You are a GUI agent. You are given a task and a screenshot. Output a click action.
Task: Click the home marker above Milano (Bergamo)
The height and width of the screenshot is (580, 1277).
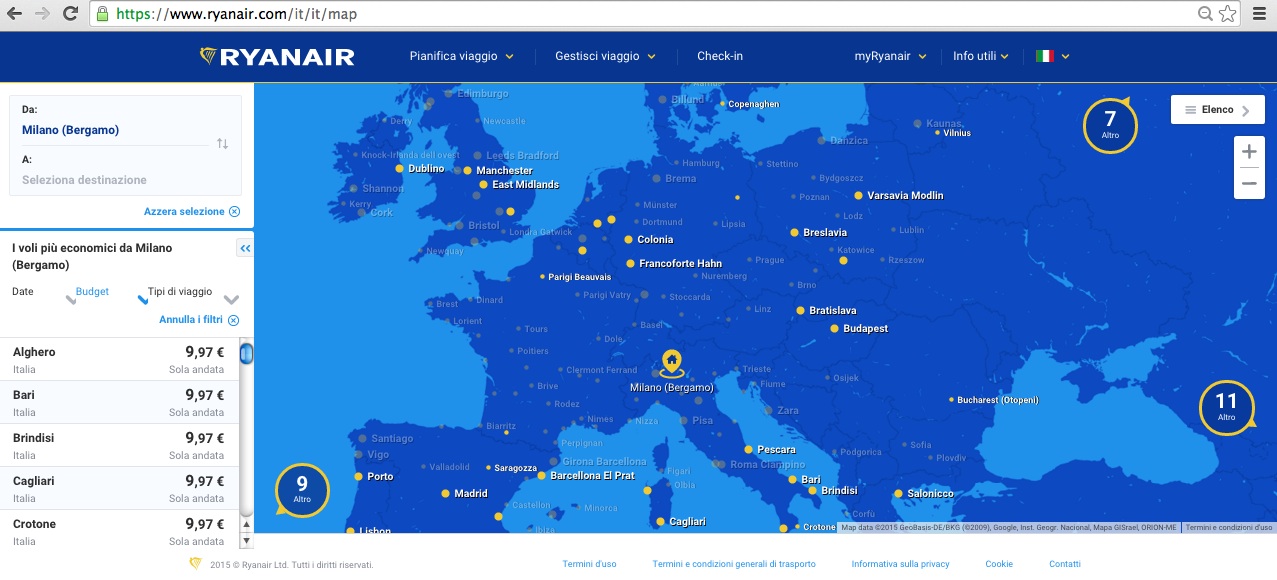(672, 361)
